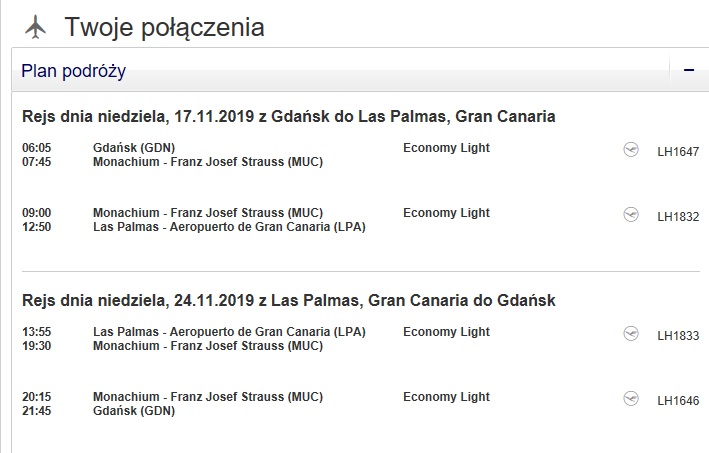Select flight number LH1833
The width and height of the screenshot is (709, 453).
click(x=678, y=336)
